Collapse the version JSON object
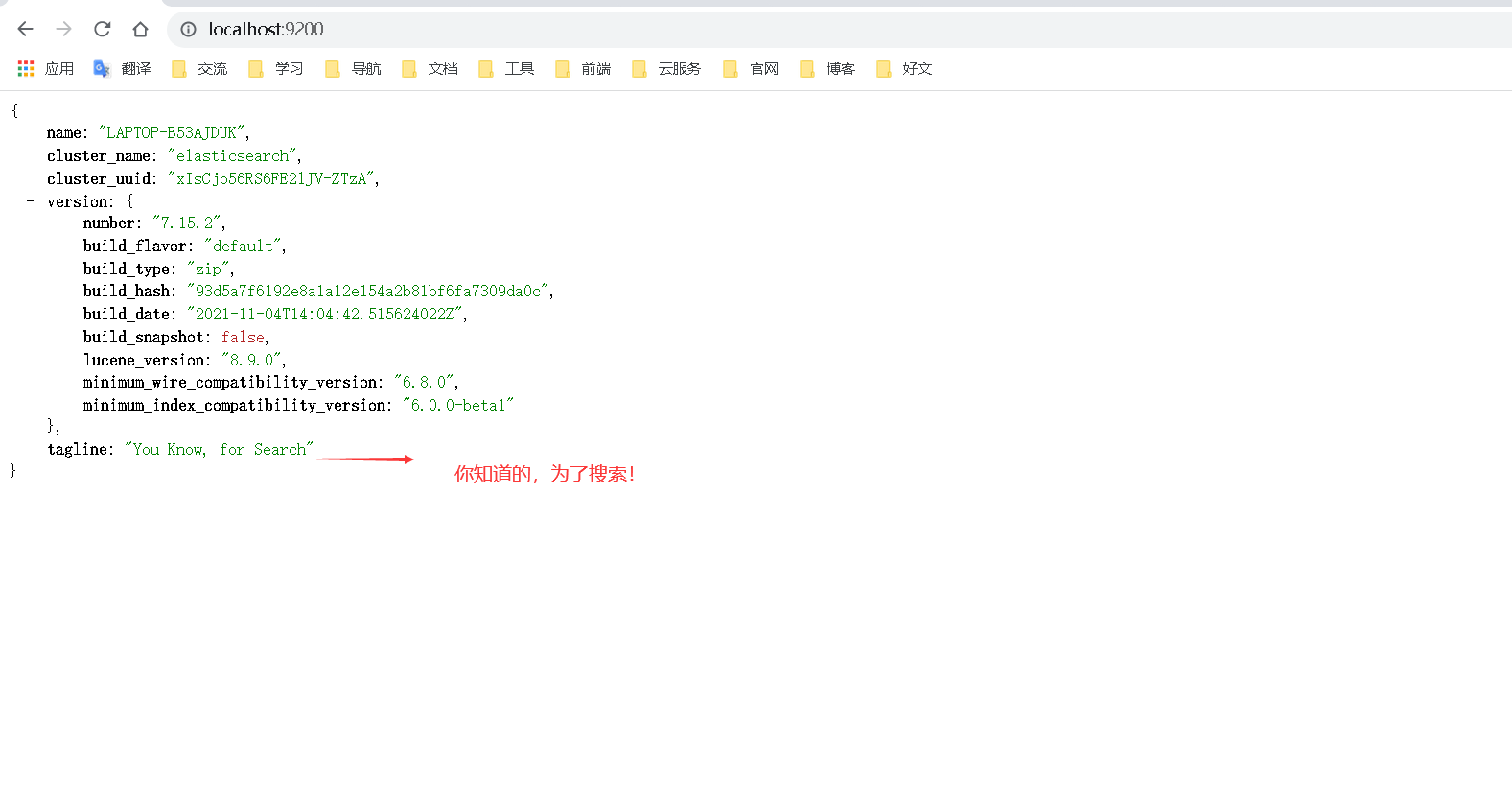 coord(30,201)
